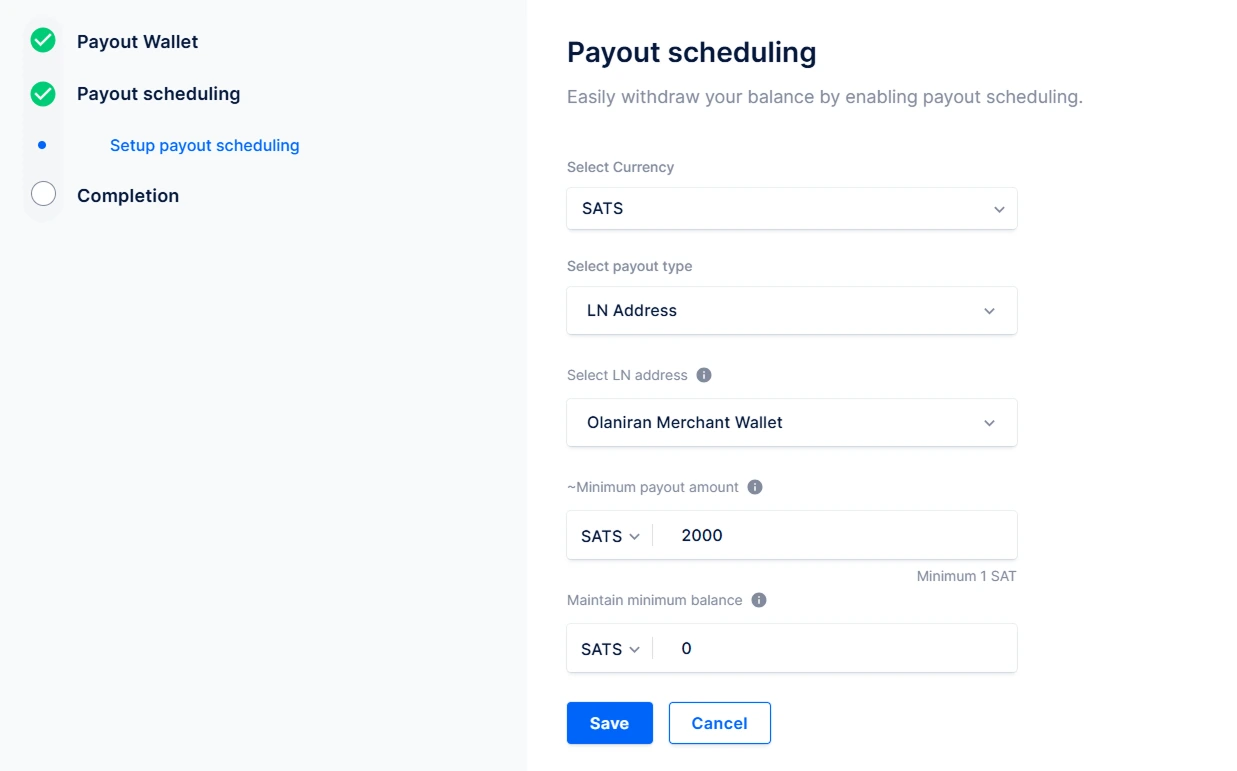Click the chevron on the LN Address payout type field
Screen dimensions: 1237x771
989,311
